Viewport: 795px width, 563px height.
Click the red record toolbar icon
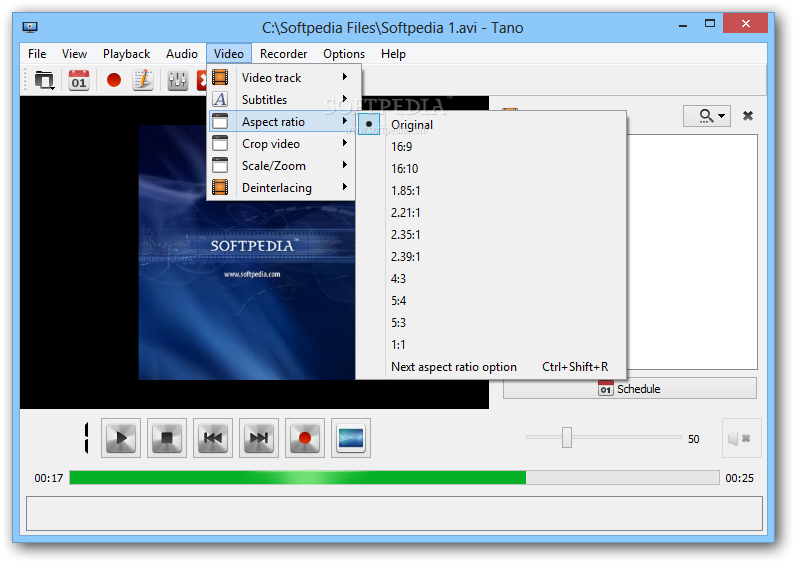[114, 80]
